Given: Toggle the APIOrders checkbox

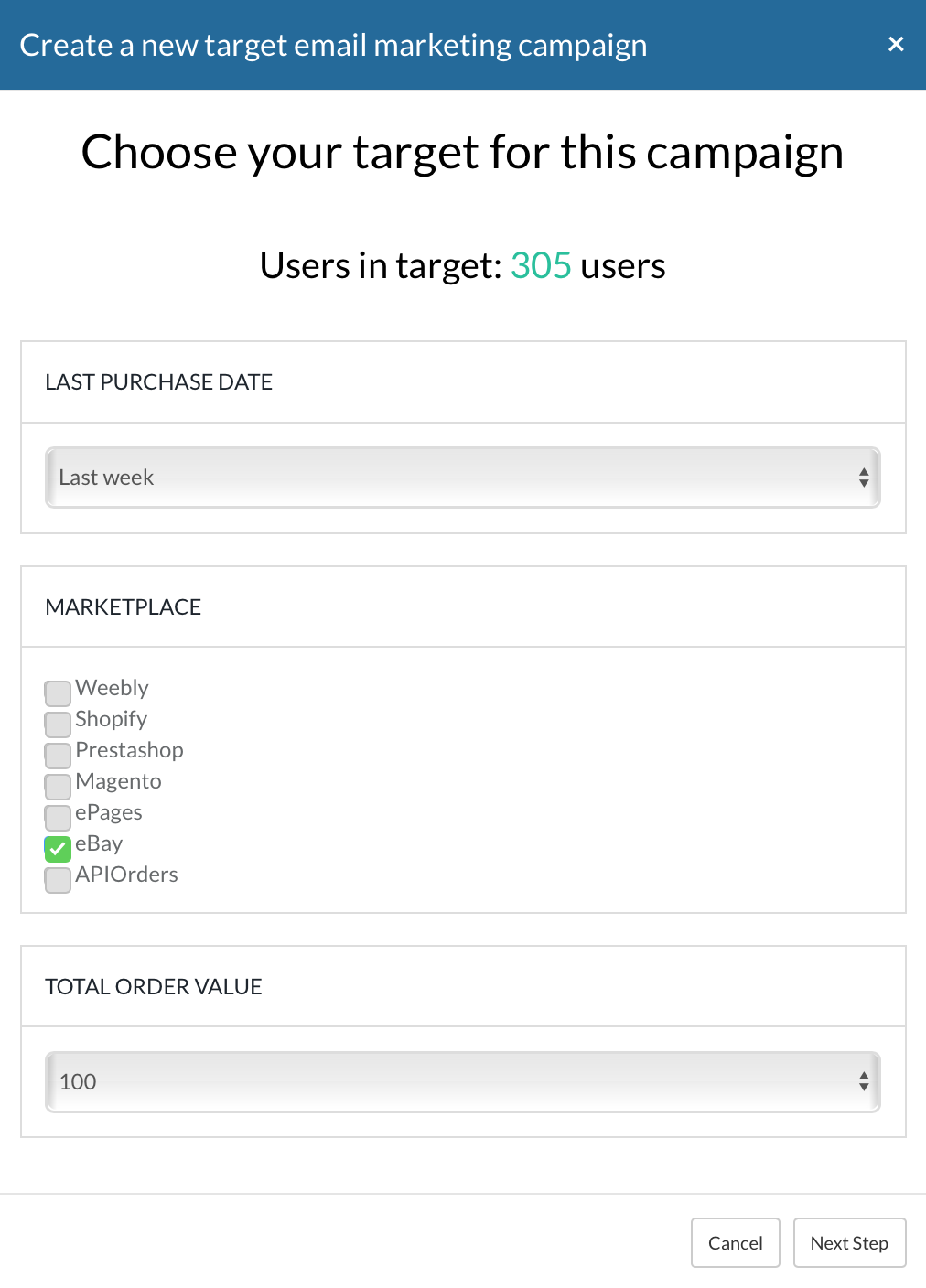Looking at the screenshot, I should 58,879.
